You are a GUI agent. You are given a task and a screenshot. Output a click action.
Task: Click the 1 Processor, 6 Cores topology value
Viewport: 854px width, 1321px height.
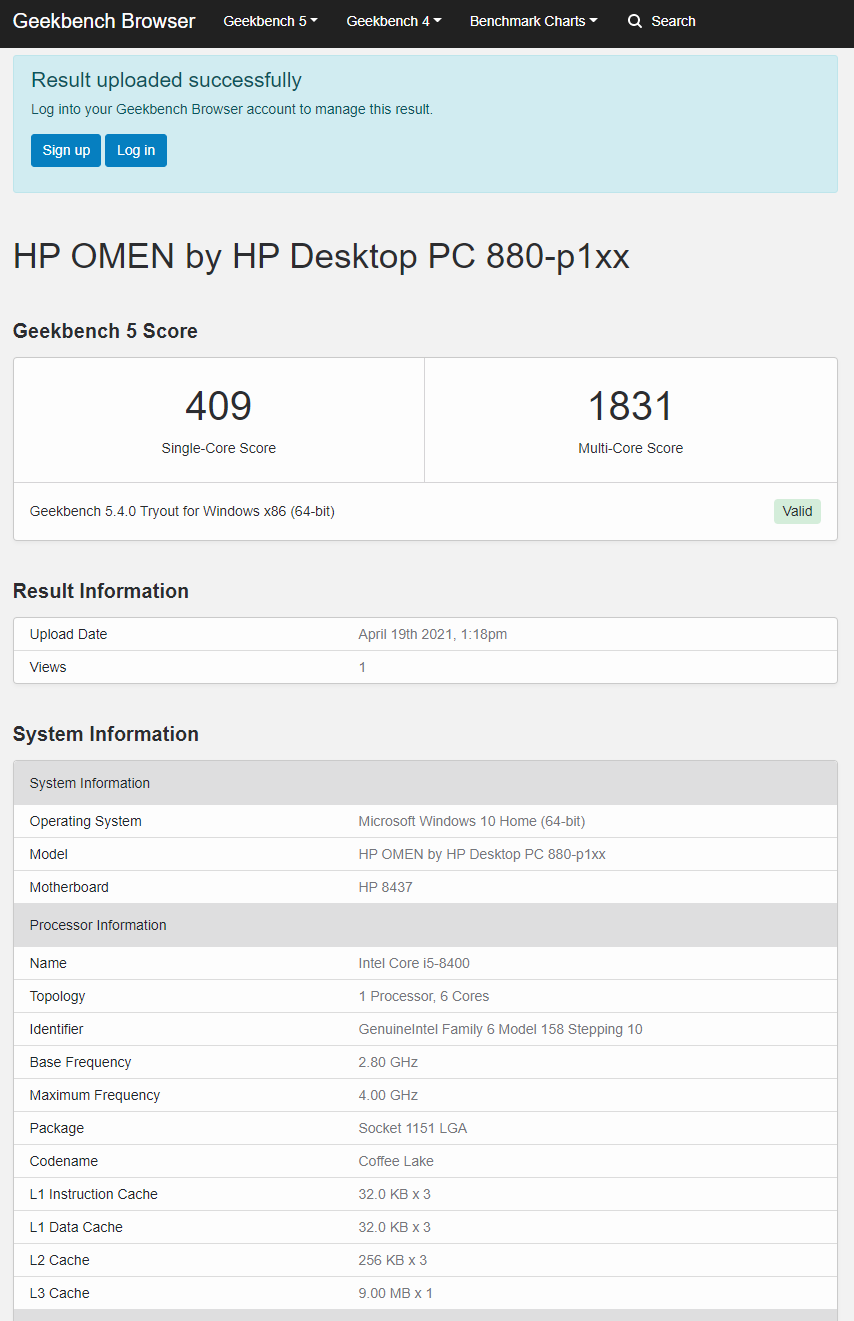pyautogui.click(x=424, y=996)
